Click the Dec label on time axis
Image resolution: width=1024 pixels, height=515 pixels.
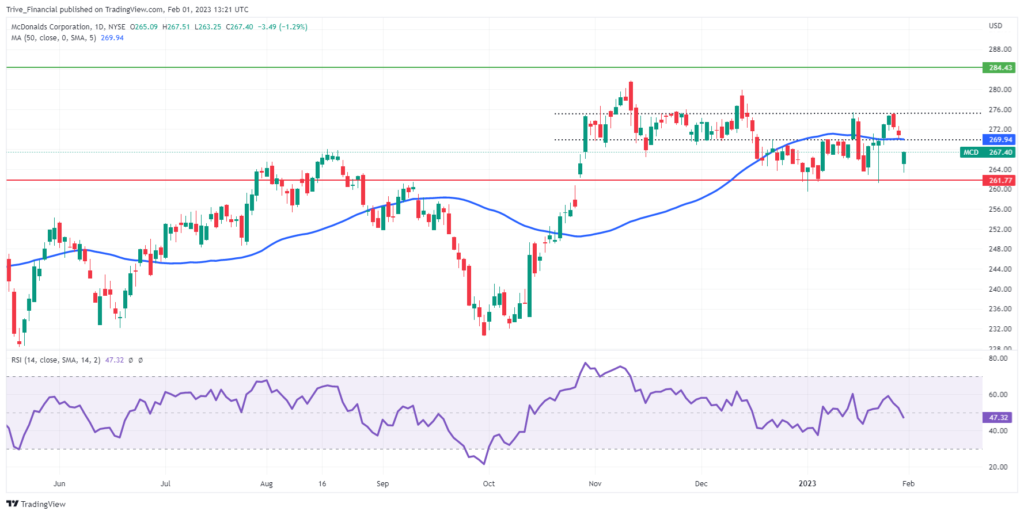700,485
